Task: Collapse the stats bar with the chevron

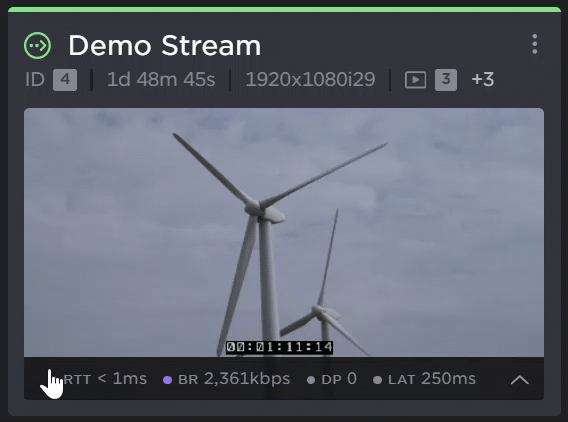Action: pyautogui.click(x=520, y=380)
